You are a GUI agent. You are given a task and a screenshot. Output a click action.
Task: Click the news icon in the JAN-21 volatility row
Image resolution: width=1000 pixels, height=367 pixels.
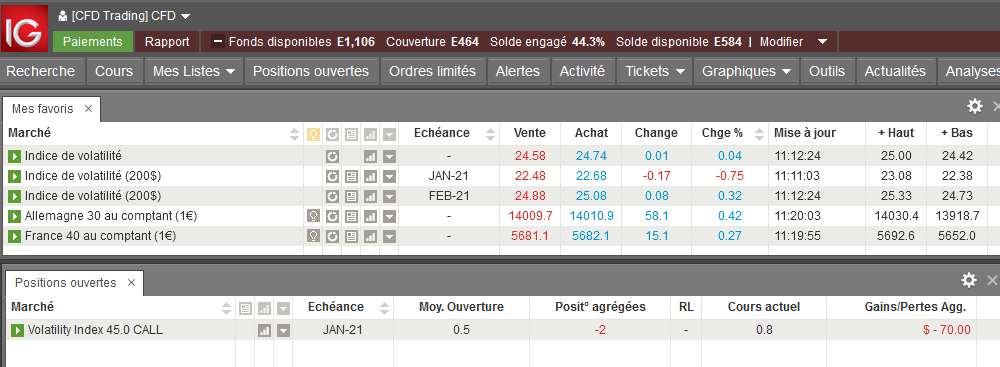[351, 176]
